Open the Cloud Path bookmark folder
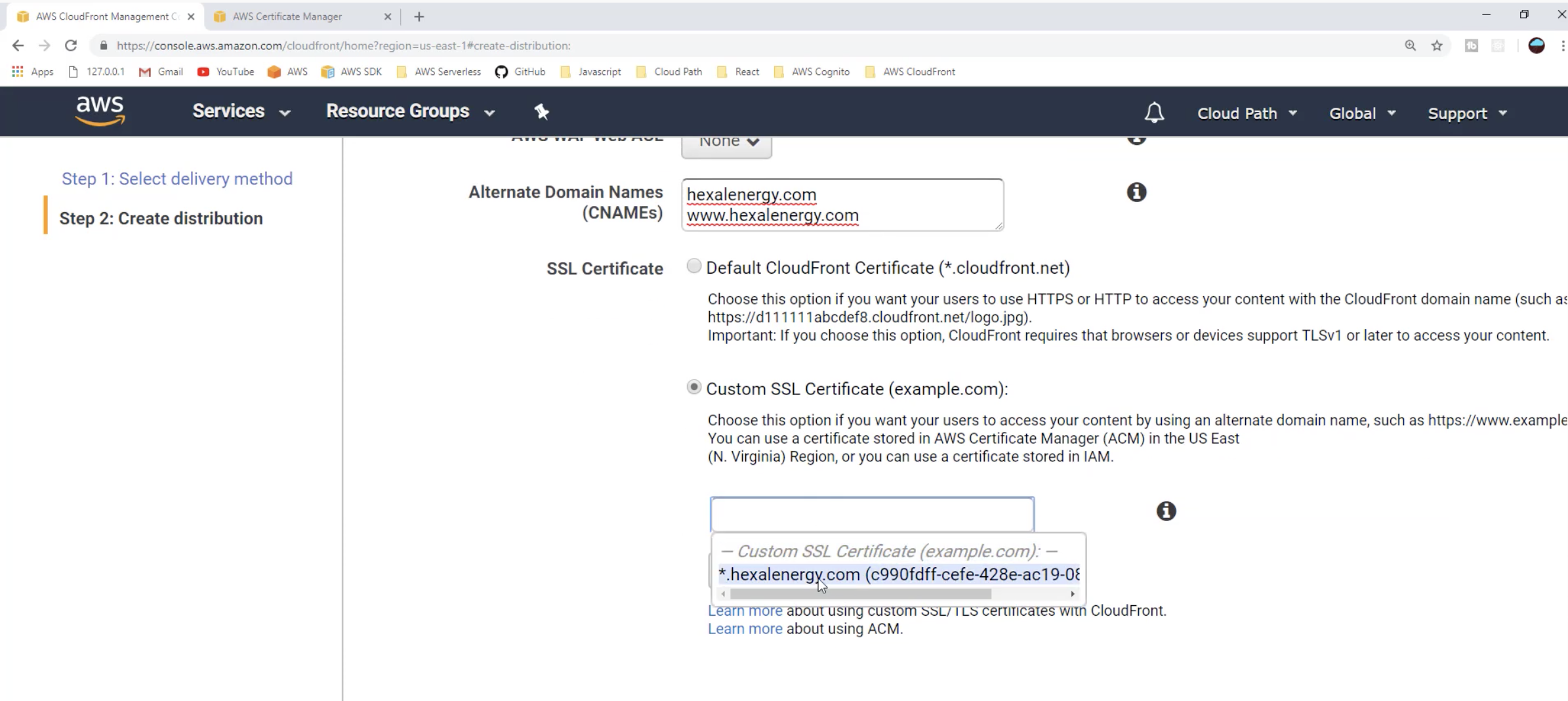Viewport: 1568px width, 701px height. point(669,72)
